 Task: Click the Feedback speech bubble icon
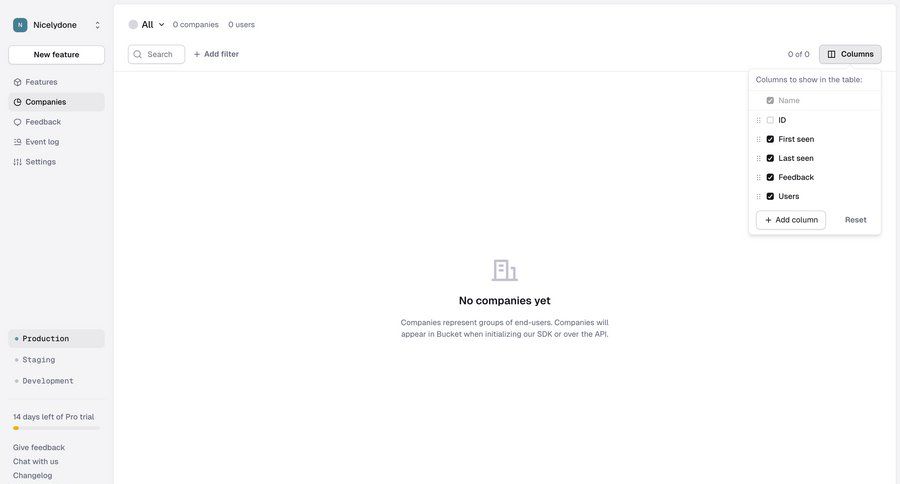[x=17, y=122]
